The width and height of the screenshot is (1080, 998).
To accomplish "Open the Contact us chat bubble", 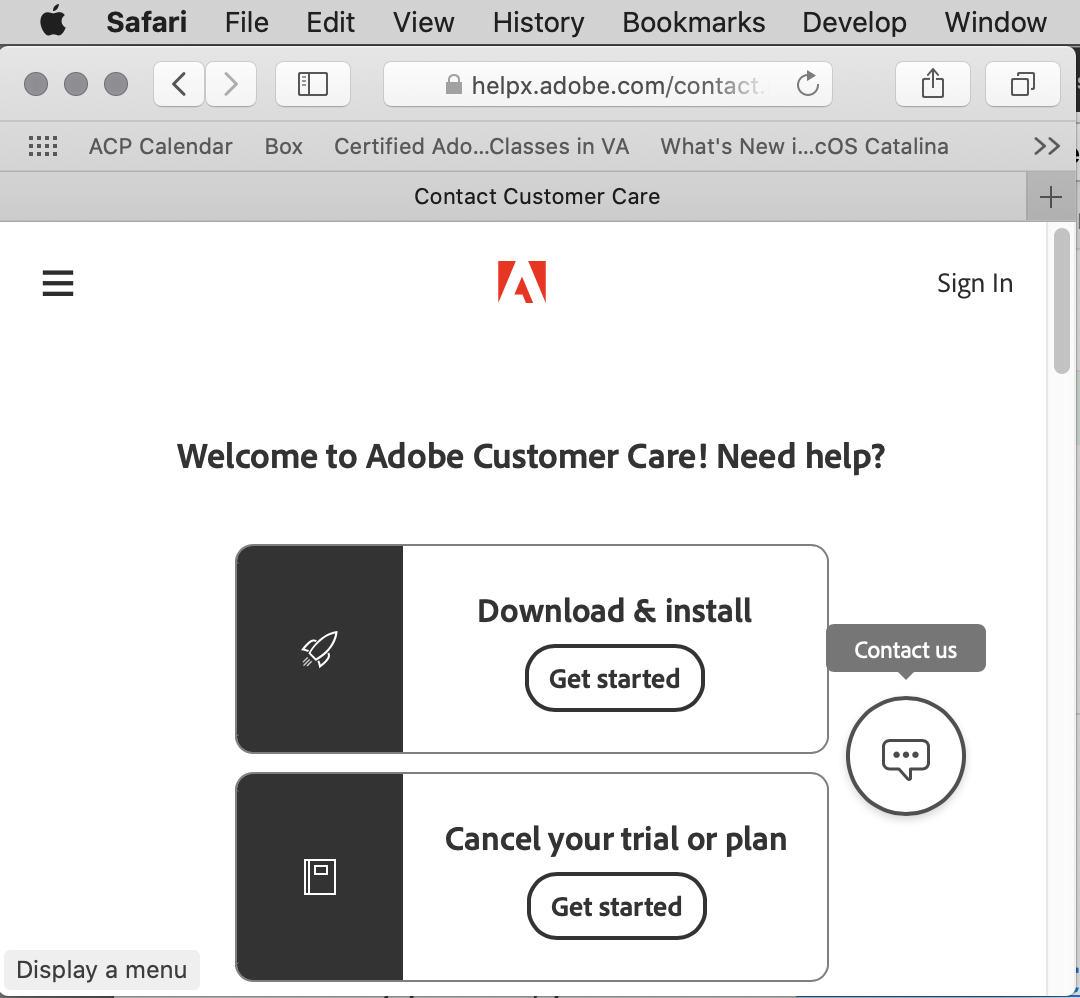I will point(905,757).
